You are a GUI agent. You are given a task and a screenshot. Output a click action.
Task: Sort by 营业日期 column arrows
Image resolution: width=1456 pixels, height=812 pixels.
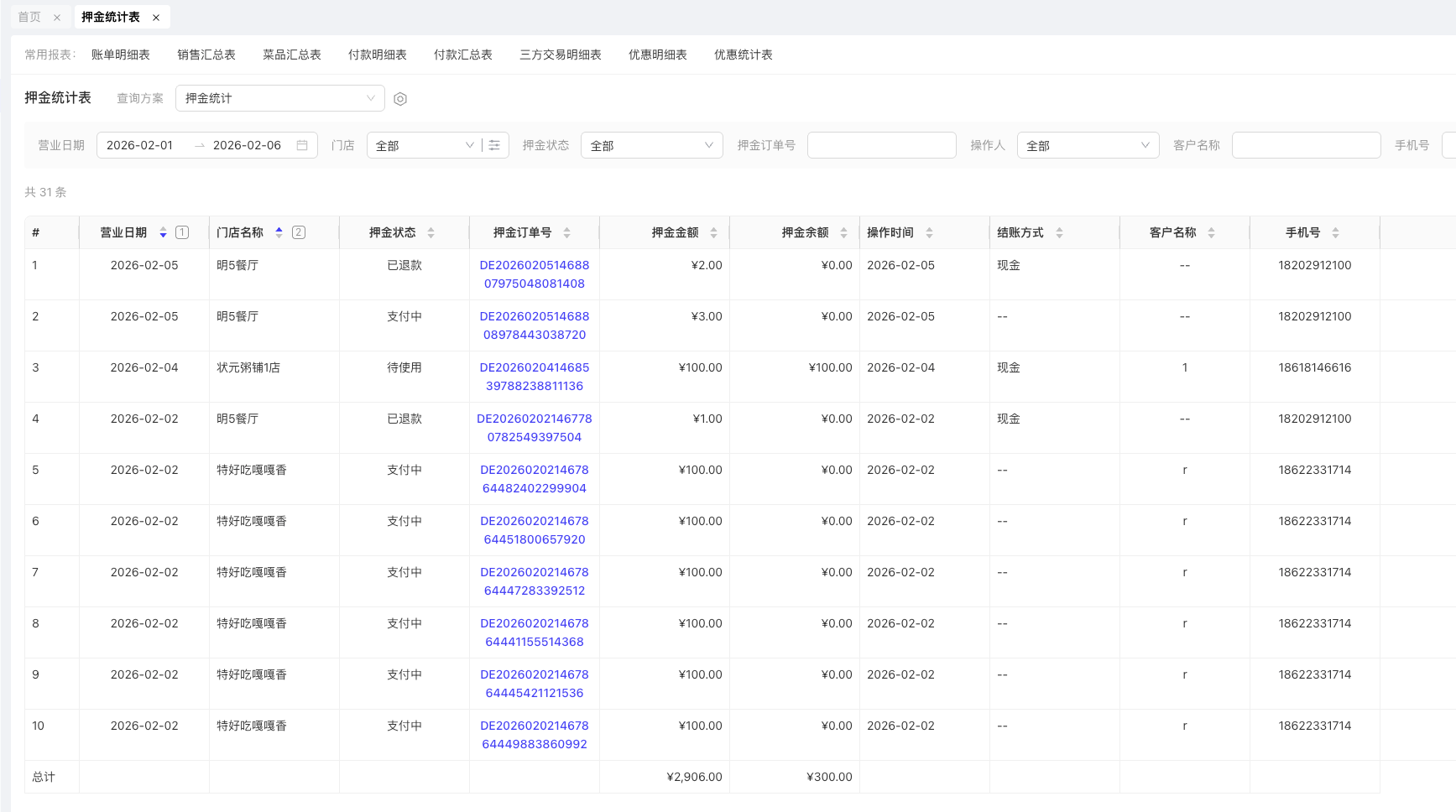(163, 232)
